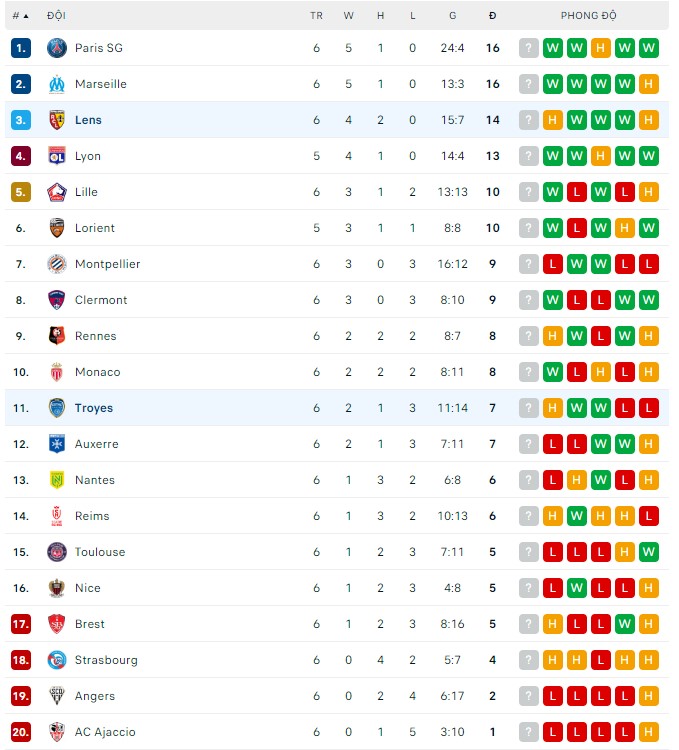Click the Strasbourg club logo
The height and width of the screenshot is (750, 679).
click(x=57, y=660)
